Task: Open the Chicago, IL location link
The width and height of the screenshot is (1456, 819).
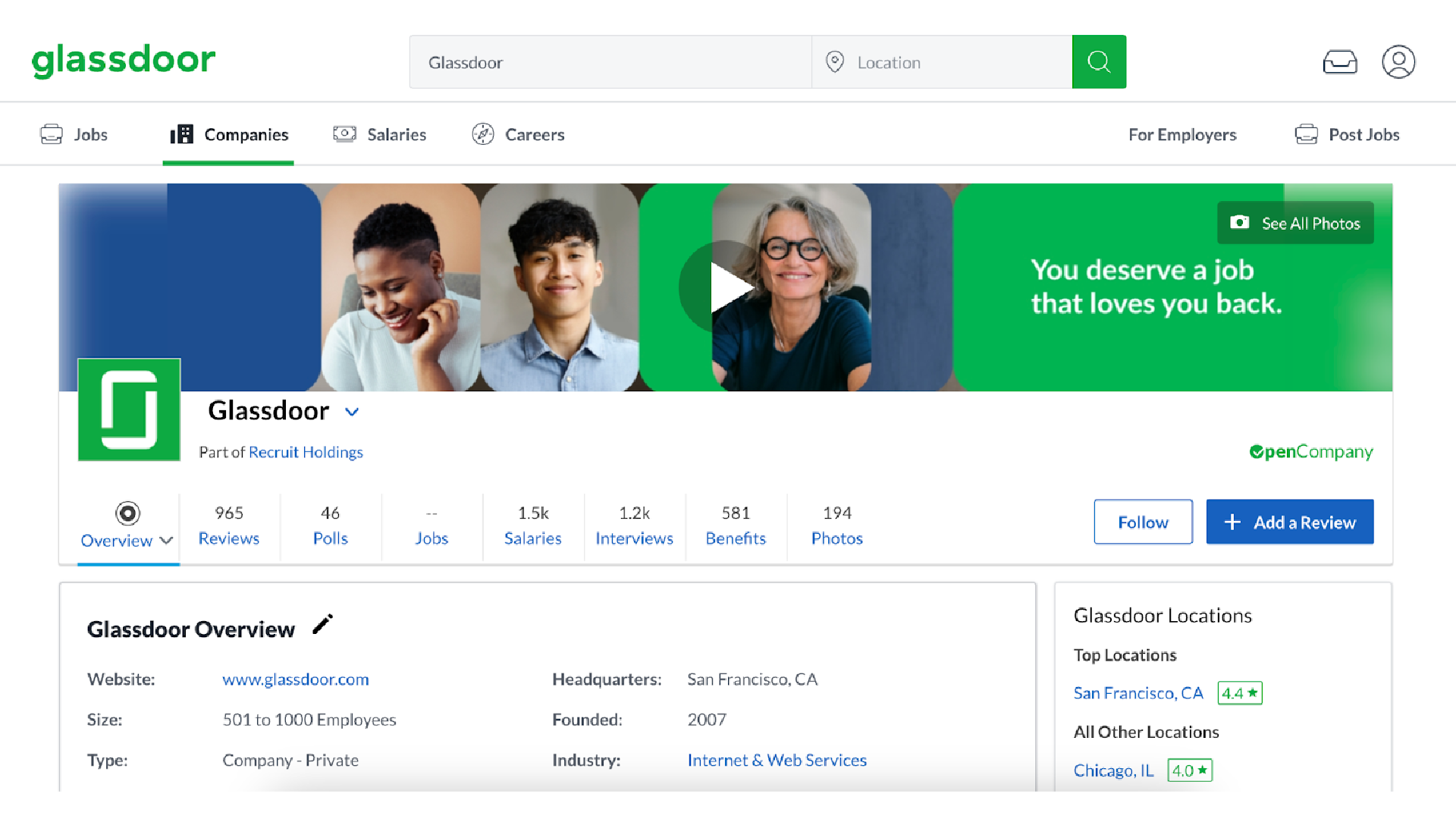Action: 1113,770
